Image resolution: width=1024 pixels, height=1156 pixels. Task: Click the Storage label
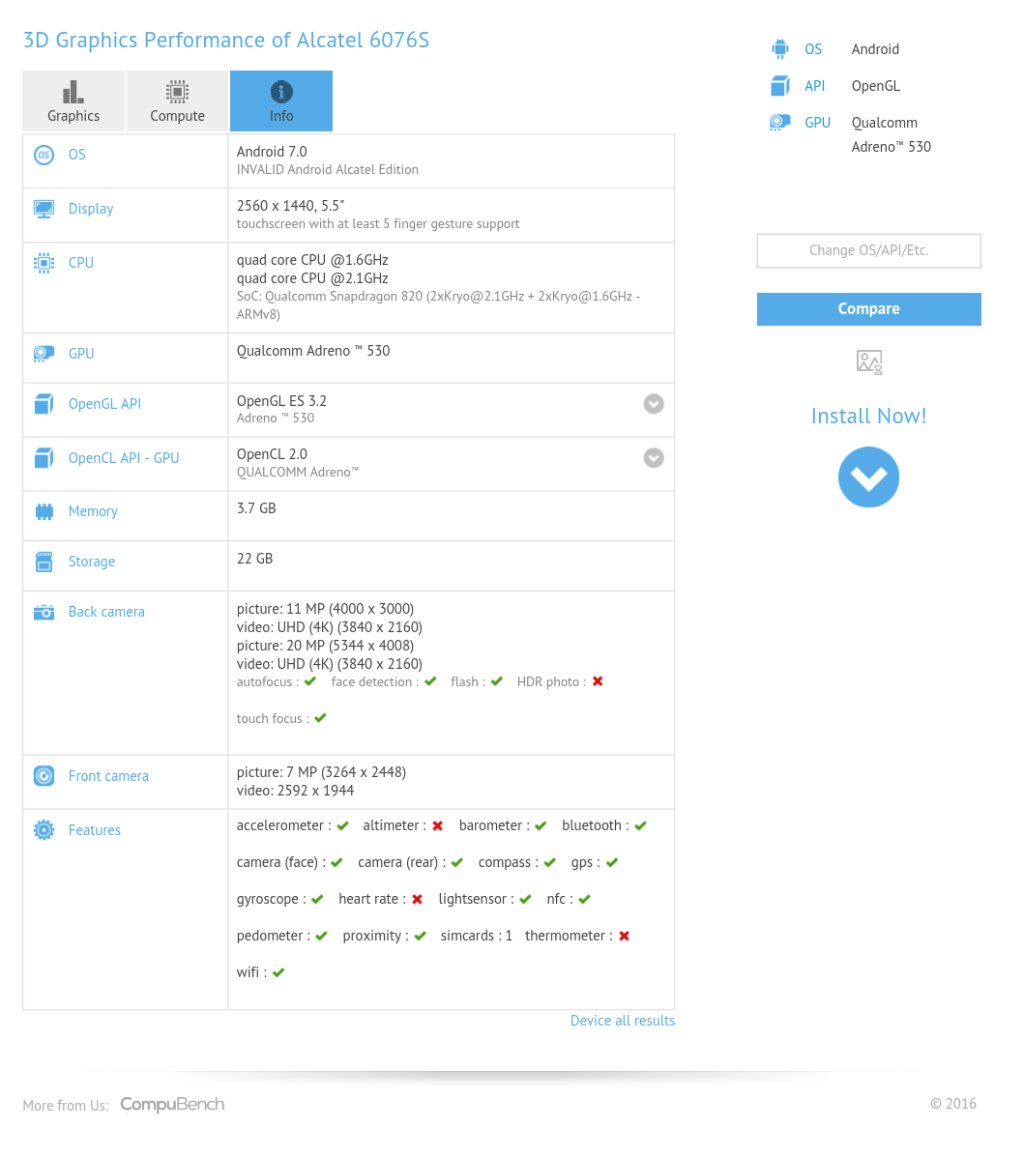[x=91, y=562]
